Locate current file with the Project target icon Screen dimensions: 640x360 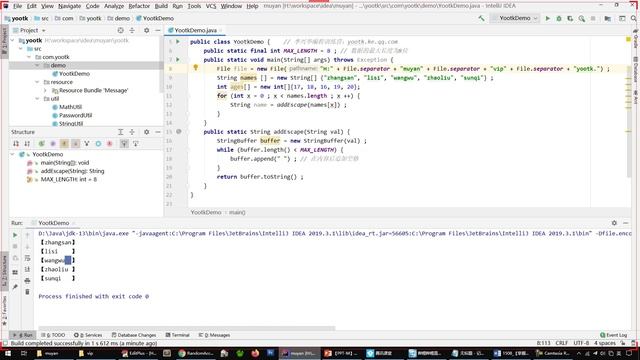(120, 30)
